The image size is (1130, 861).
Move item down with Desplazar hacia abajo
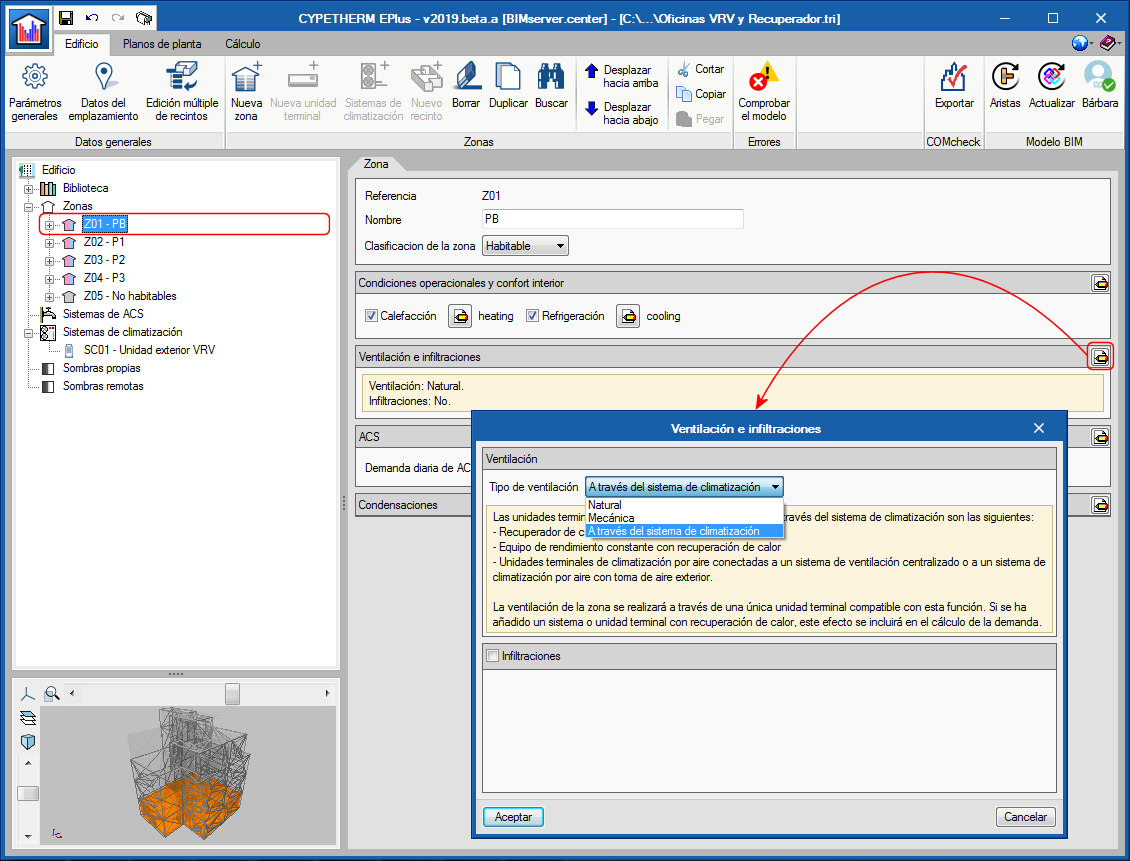click(622, 113)
